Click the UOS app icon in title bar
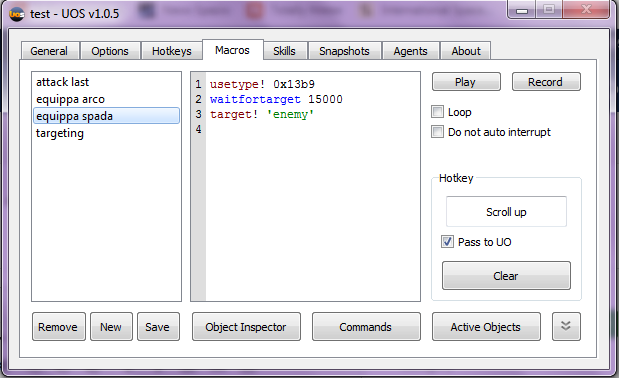This screenshot has width=619, height=378. pyautogui.click(x=16, y=14)
